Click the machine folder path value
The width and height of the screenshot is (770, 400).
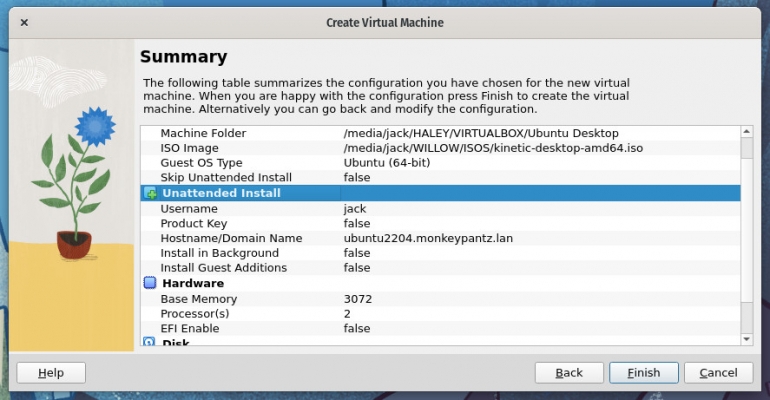(481, 133)
